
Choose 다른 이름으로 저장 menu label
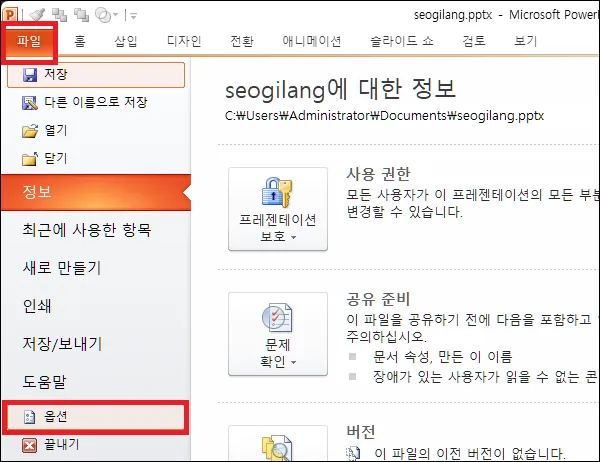point(96,102)
